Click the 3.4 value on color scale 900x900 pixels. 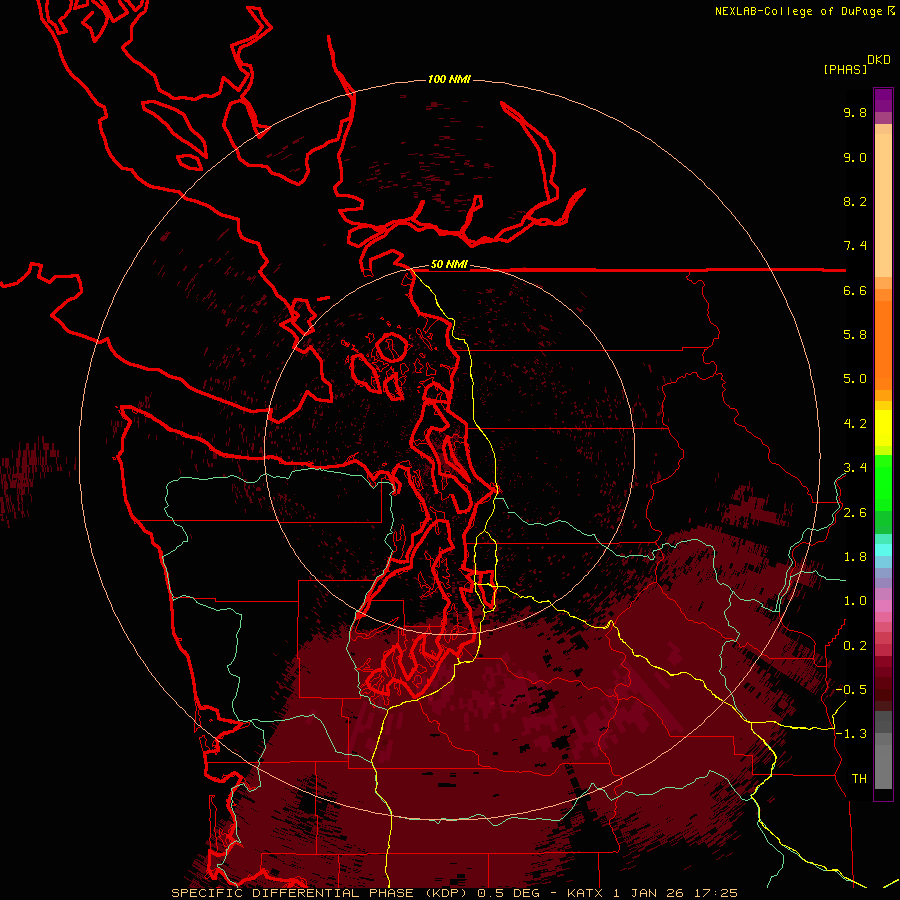[855, 468]
